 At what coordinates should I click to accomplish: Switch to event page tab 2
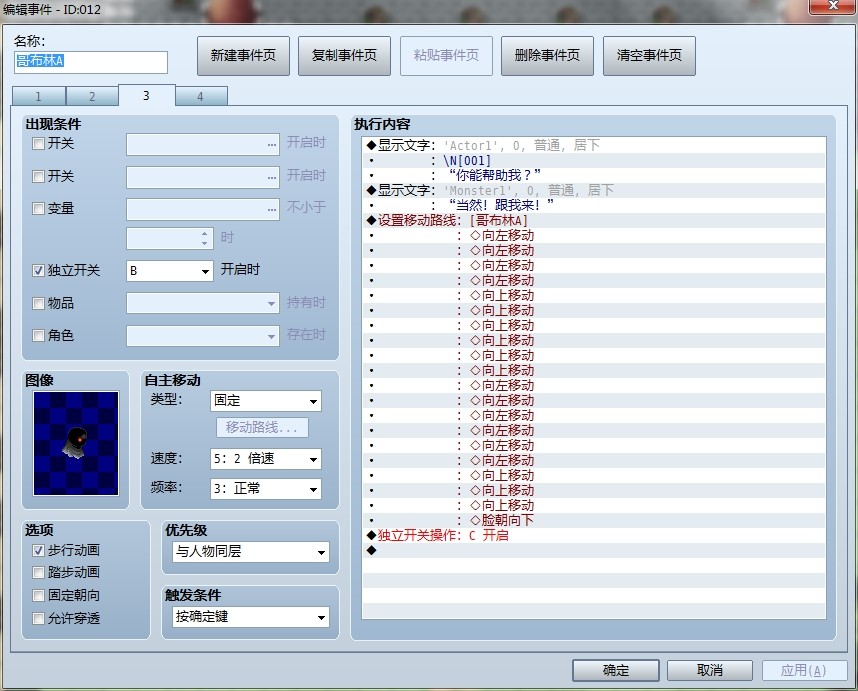(92, 96)
